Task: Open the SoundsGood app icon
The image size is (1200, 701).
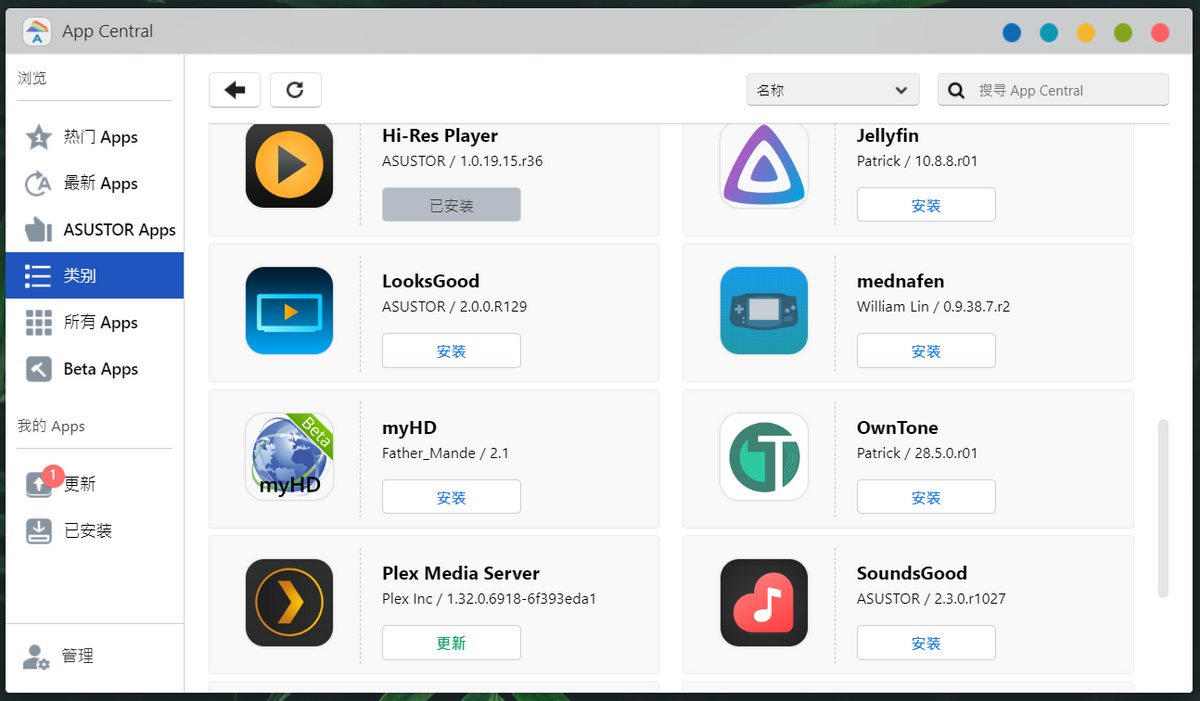Action: click(764, 602)
